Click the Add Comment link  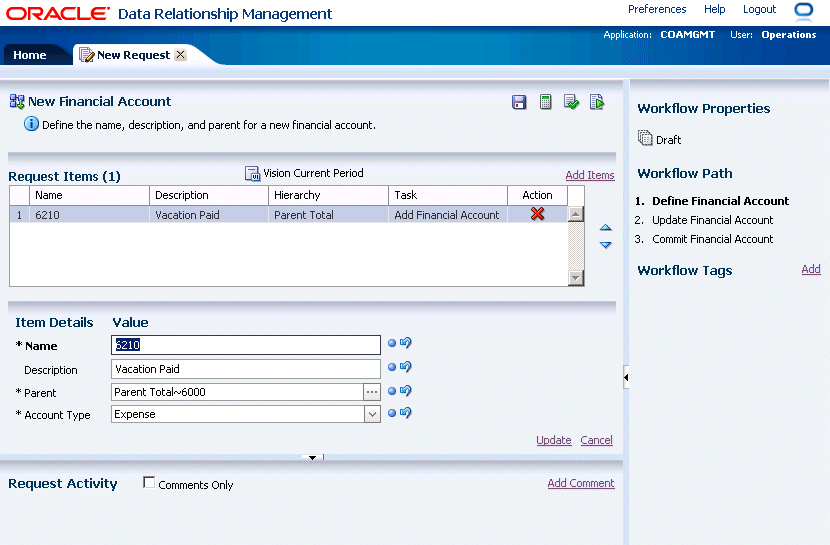(581, 483)
